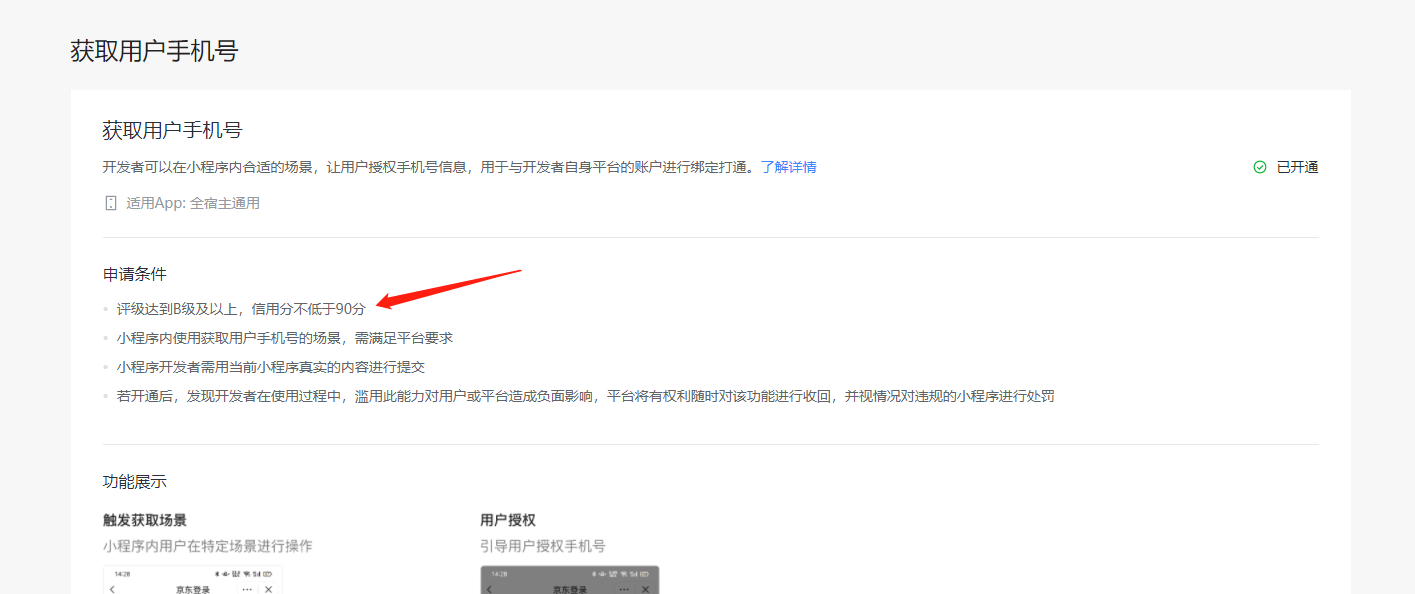Select the 申请条件 section heading
The width and height of the screenshot is (1415, 594).
click(134, 274)
